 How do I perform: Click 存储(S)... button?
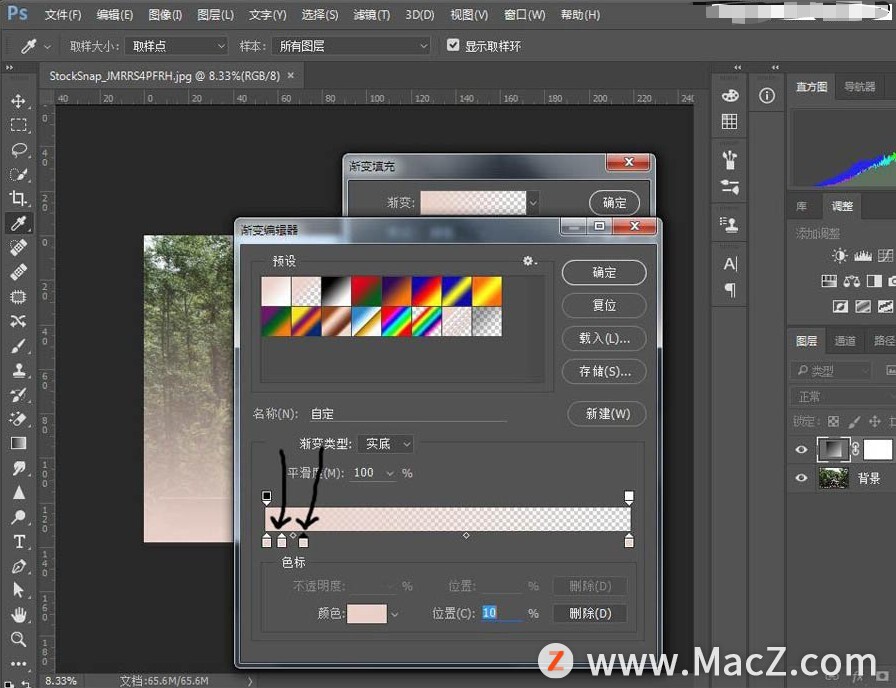coord(604,371)
